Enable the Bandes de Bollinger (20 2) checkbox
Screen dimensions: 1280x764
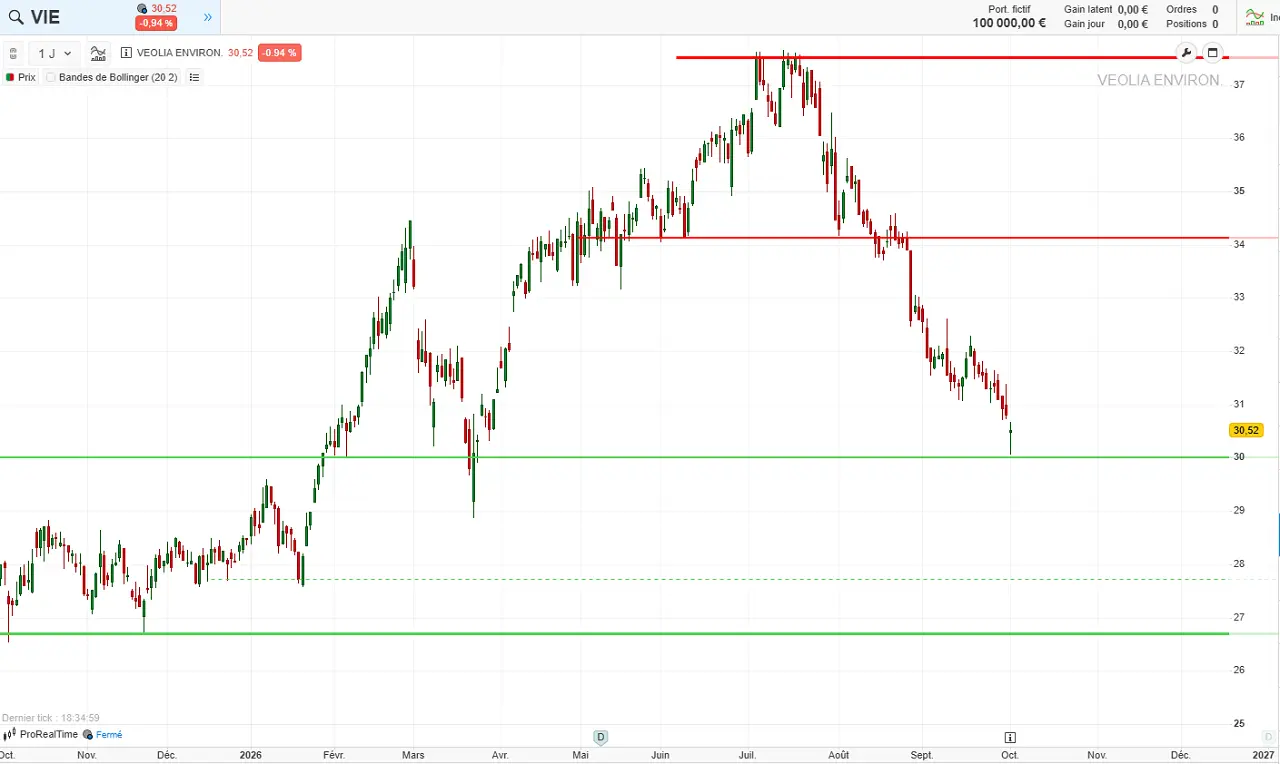[x=51, y=77]
